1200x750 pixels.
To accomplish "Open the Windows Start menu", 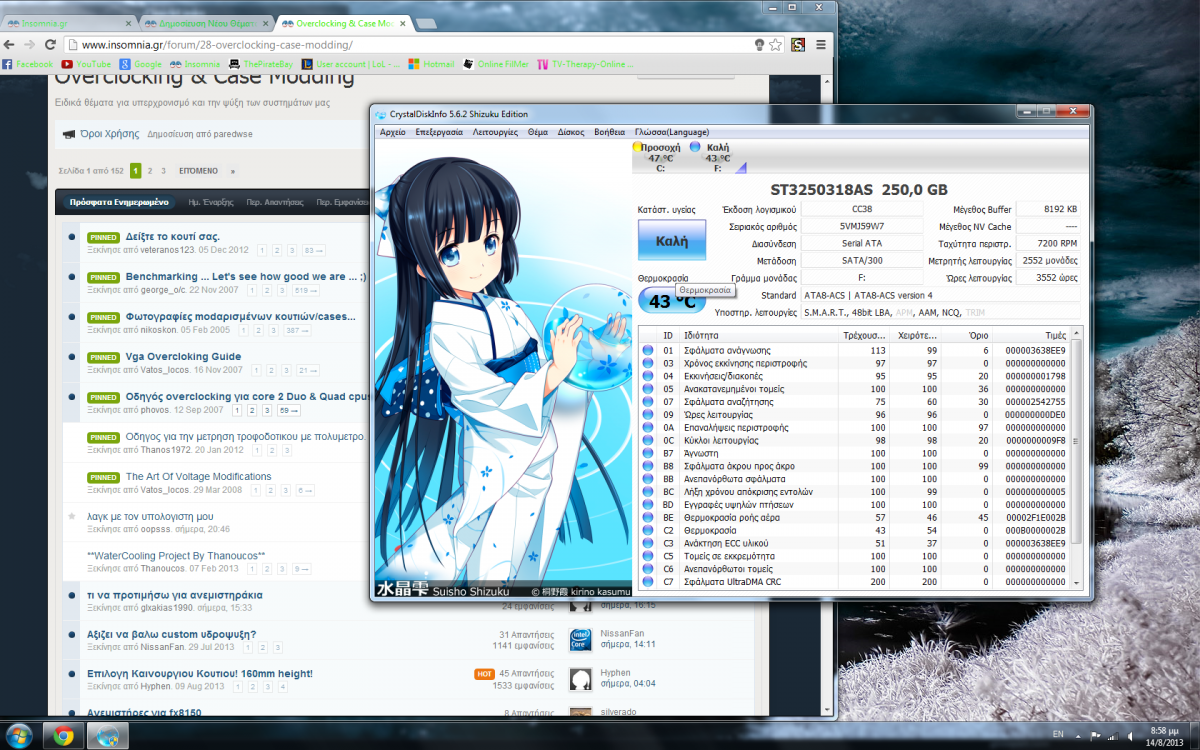I will (20, 735).
